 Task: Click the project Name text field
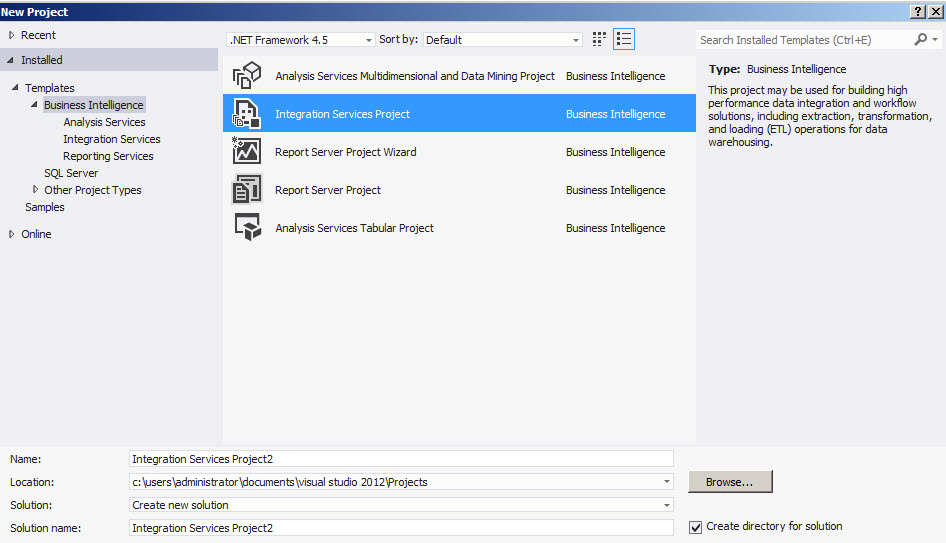[x=401, y=459]
